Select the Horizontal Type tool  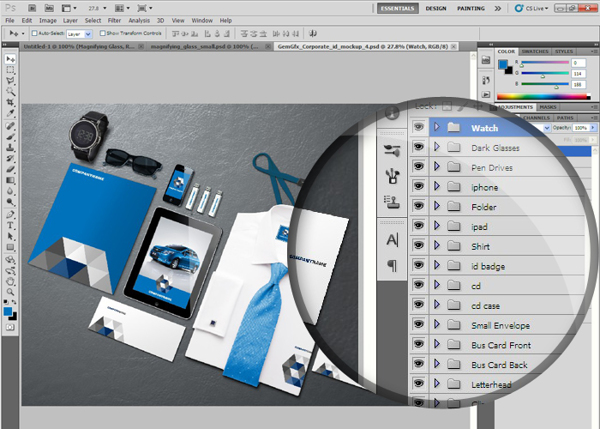[10, 225]
